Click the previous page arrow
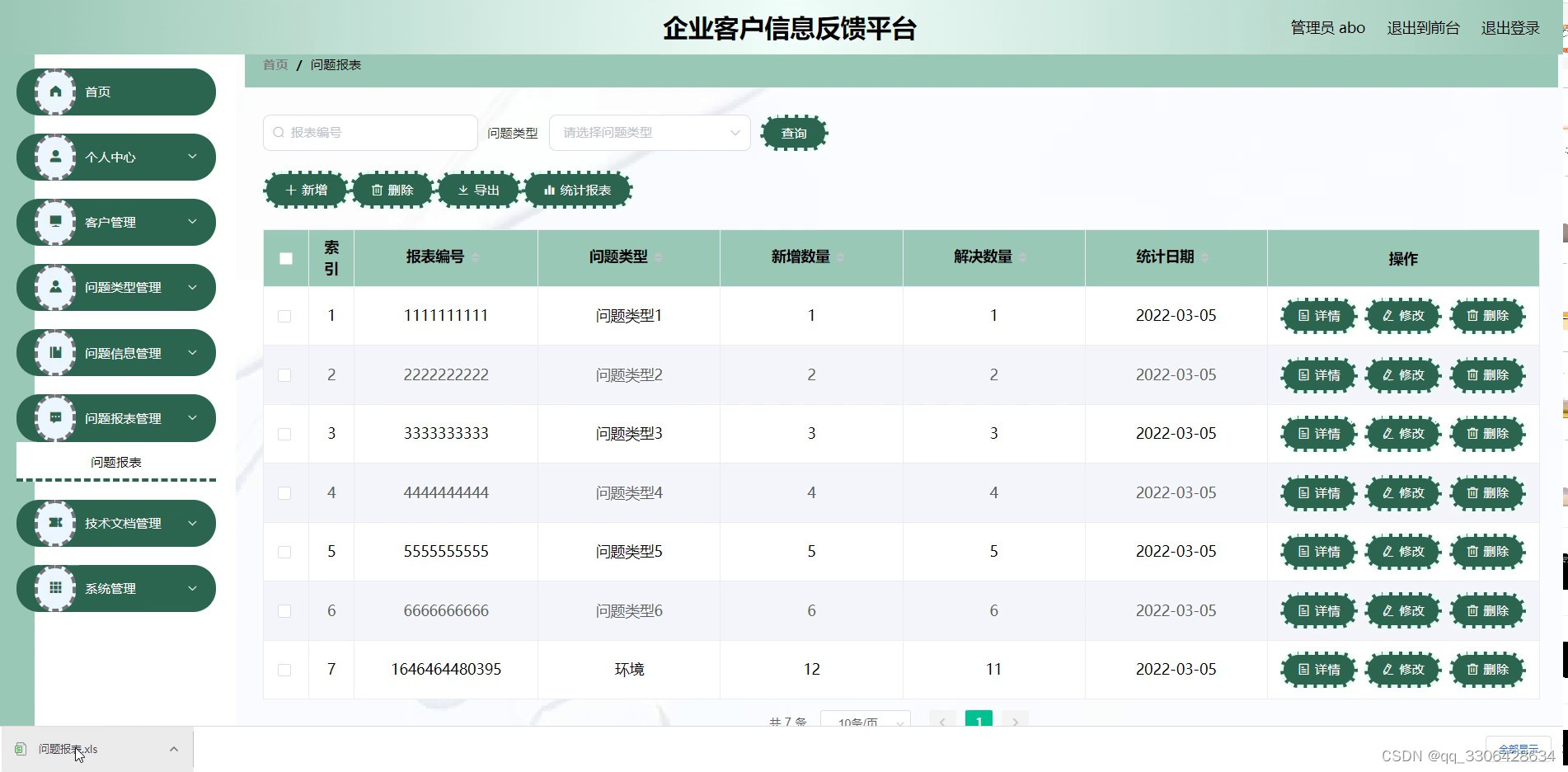The height and width of the screenshot is (772, 1568). 942,719
